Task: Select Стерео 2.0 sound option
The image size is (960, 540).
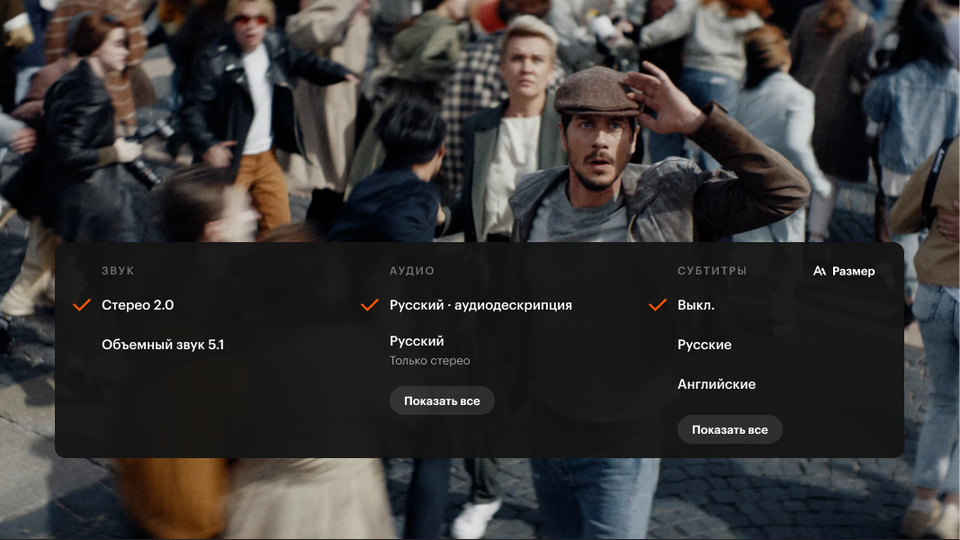Action: pos(138,305)
